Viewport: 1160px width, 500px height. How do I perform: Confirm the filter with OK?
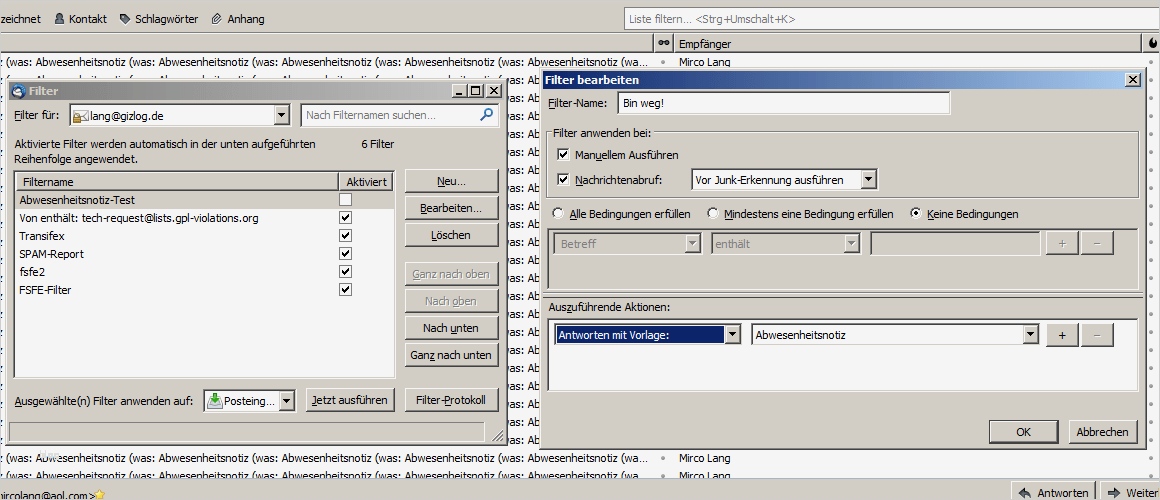1023,432
